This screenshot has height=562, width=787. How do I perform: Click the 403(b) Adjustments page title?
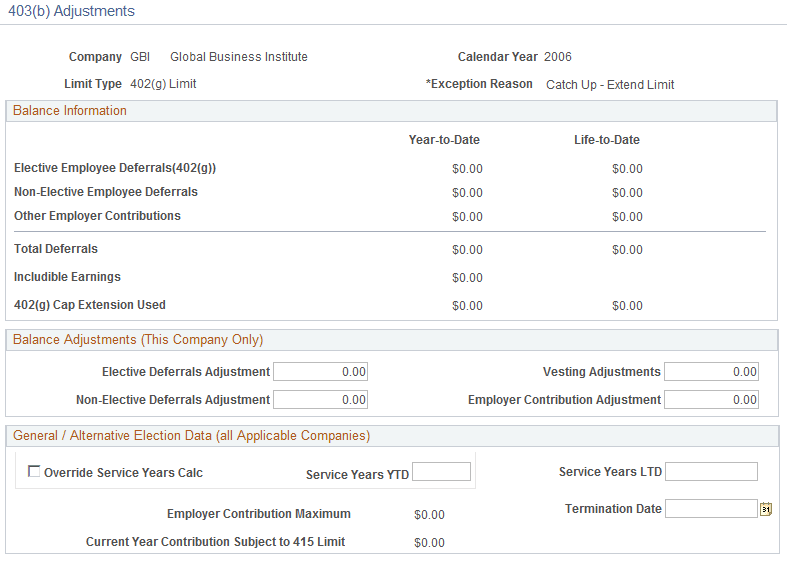[71, 11]
